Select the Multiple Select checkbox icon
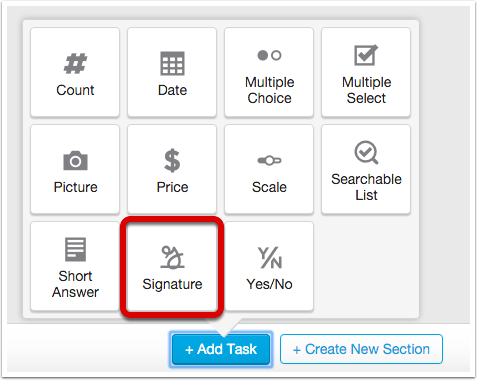The image size is (477, 380). pos(366,55)
